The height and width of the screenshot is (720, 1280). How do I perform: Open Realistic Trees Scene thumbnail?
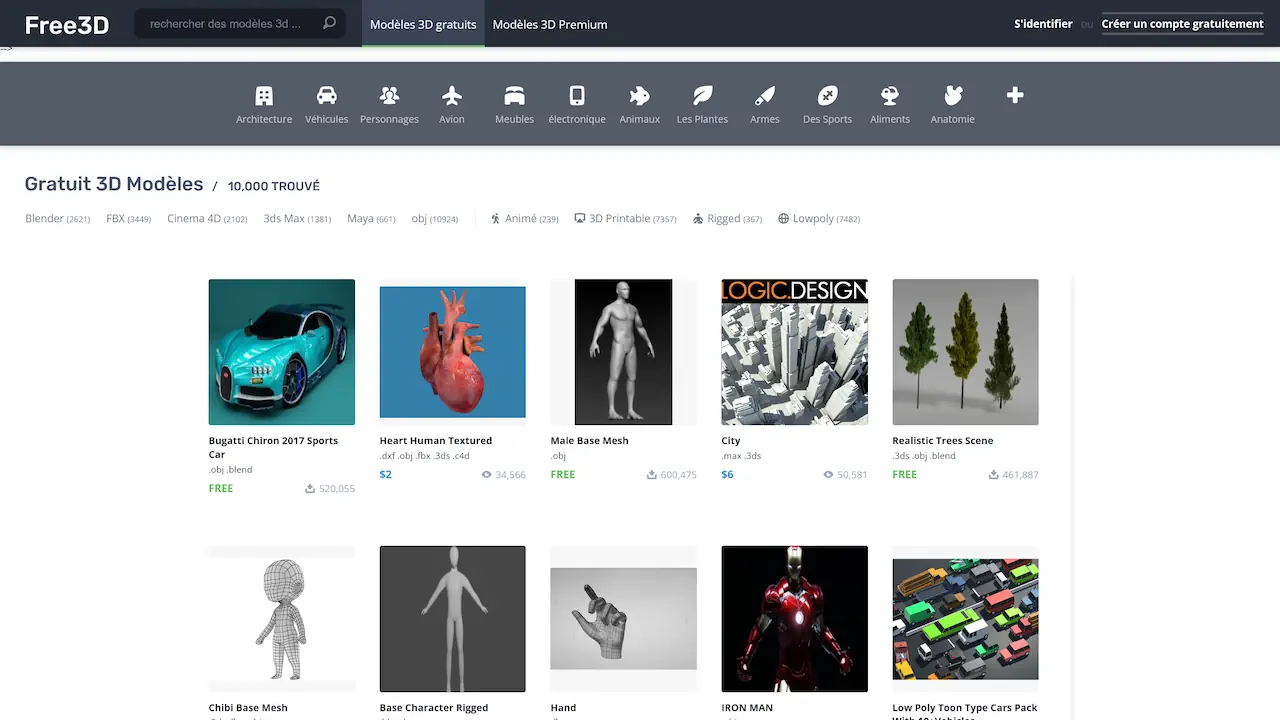[965, 352]
